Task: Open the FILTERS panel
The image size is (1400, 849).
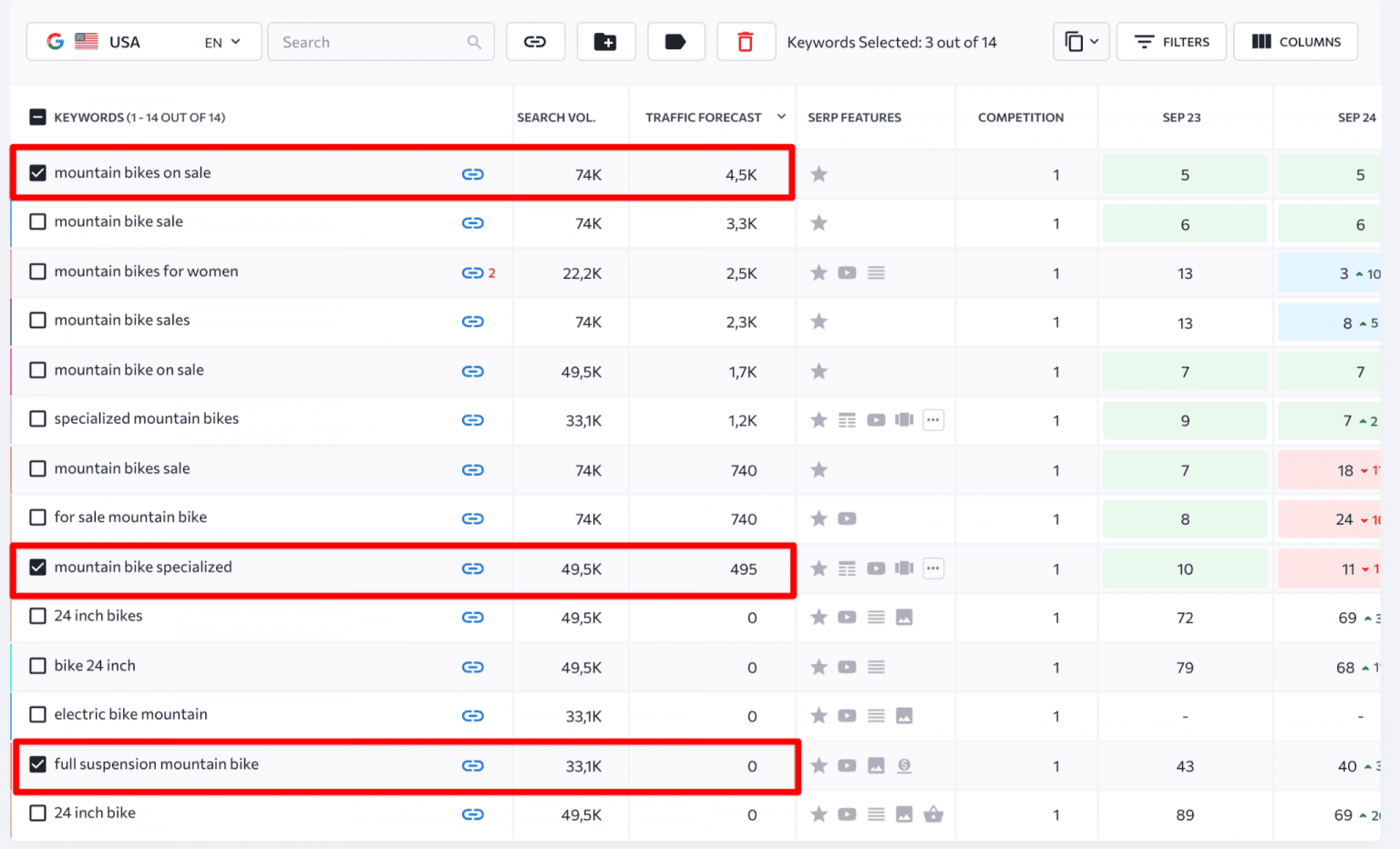Action: (1171, 41)
